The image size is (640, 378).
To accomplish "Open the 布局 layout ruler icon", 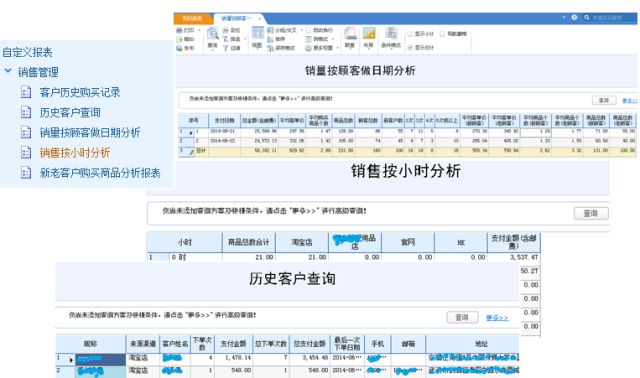I will coord(369,33).
